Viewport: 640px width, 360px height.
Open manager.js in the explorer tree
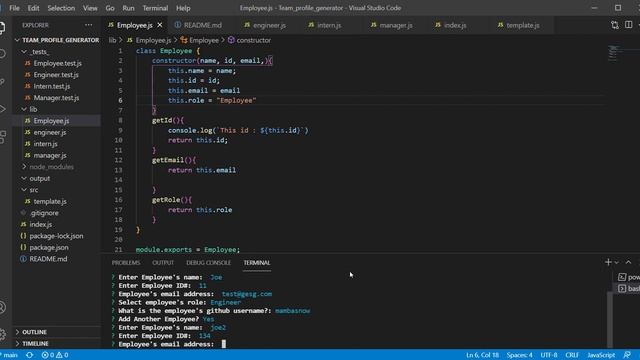[x=50, y=156]
